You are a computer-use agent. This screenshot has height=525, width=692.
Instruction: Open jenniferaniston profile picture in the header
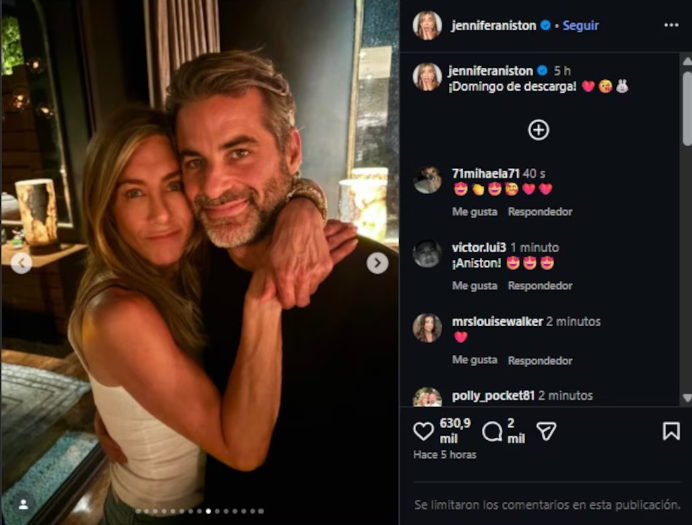click(427, 25)
